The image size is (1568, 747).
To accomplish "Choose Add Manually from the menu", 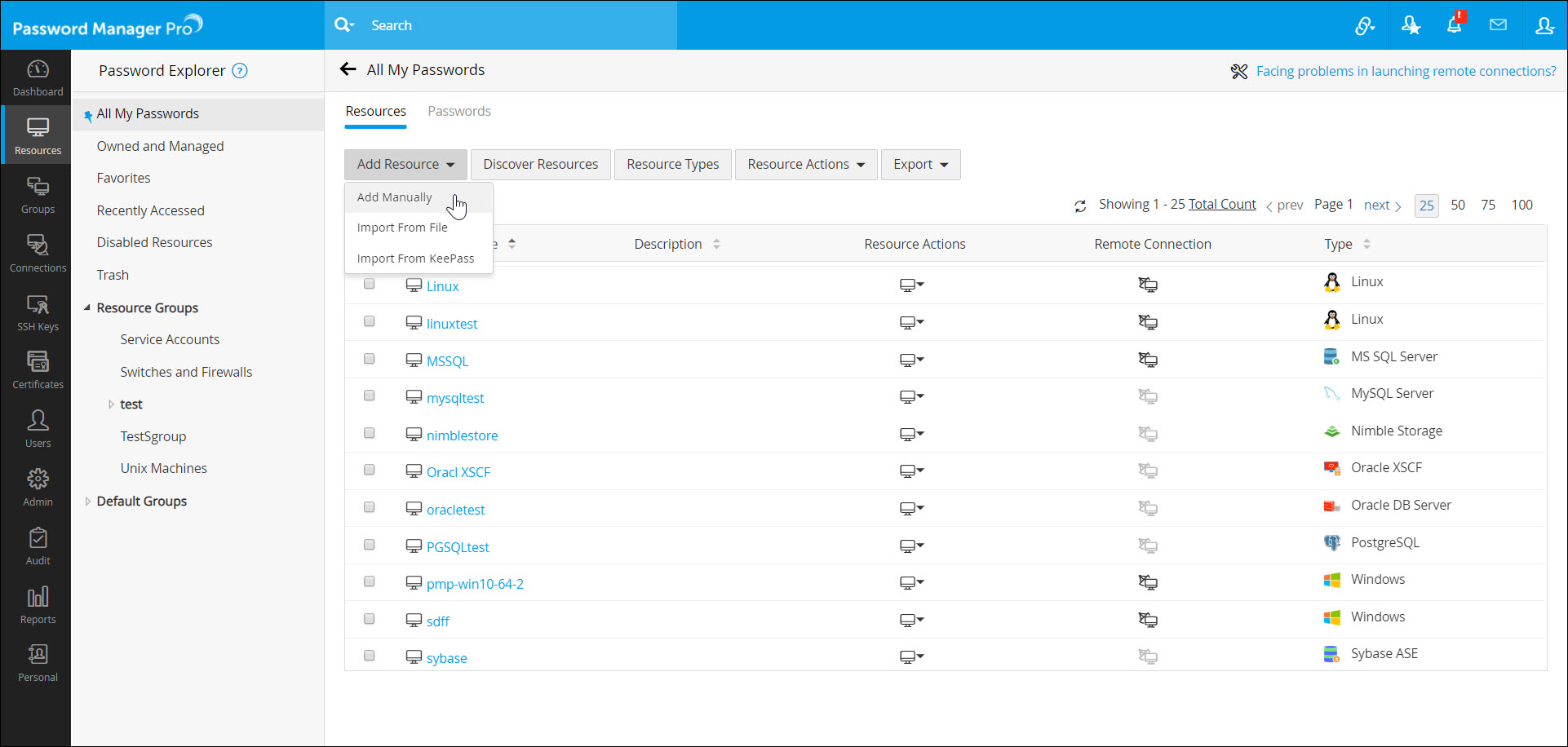I will 395,197.
